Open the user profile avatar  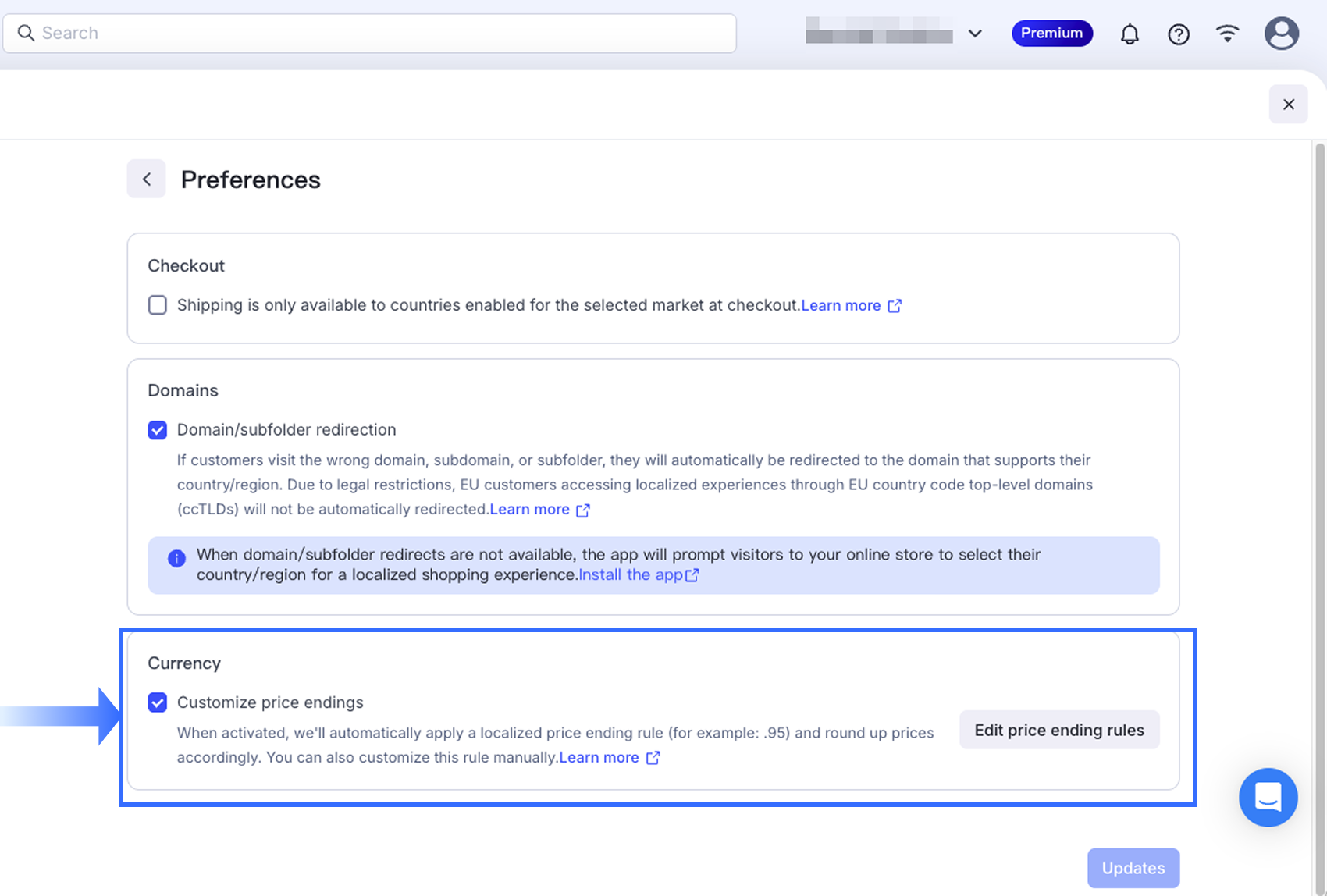(1281, 34)
